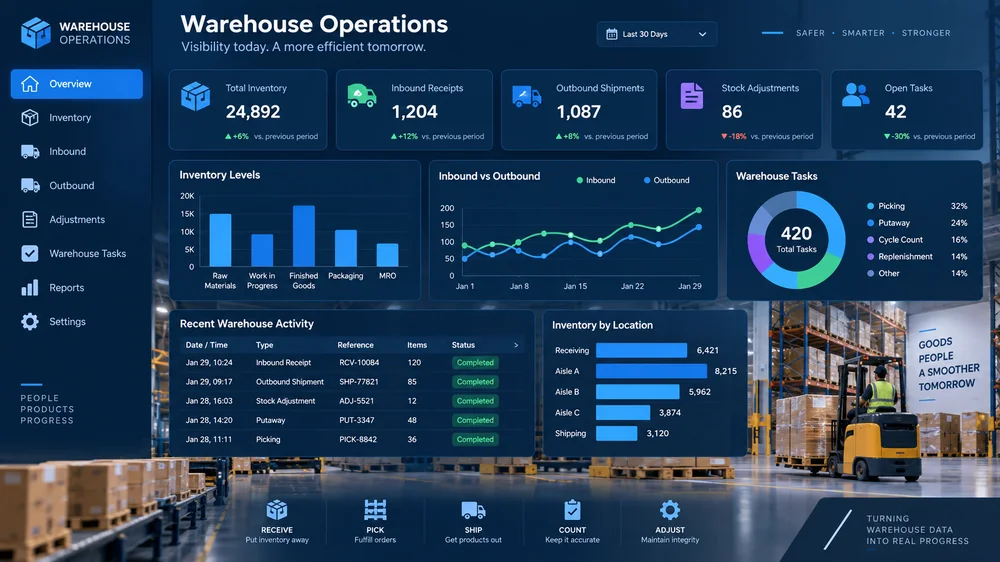Click the Aisle C value 3,874

click(x=670, y=413)
